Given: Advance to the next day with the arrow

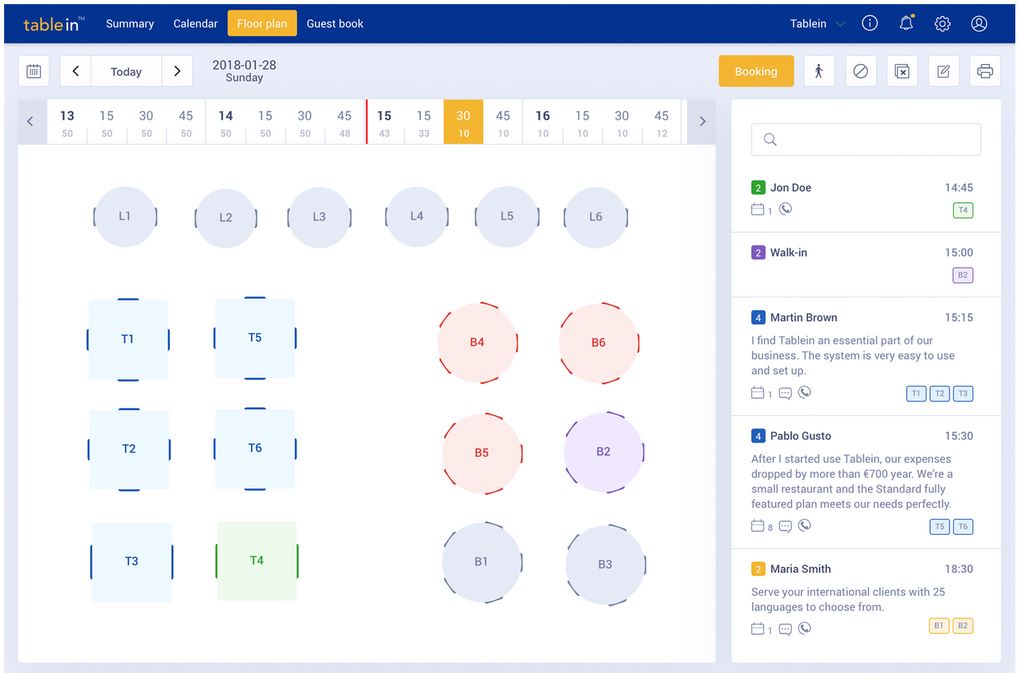Looking at the screenshot, I should (177, 71).
